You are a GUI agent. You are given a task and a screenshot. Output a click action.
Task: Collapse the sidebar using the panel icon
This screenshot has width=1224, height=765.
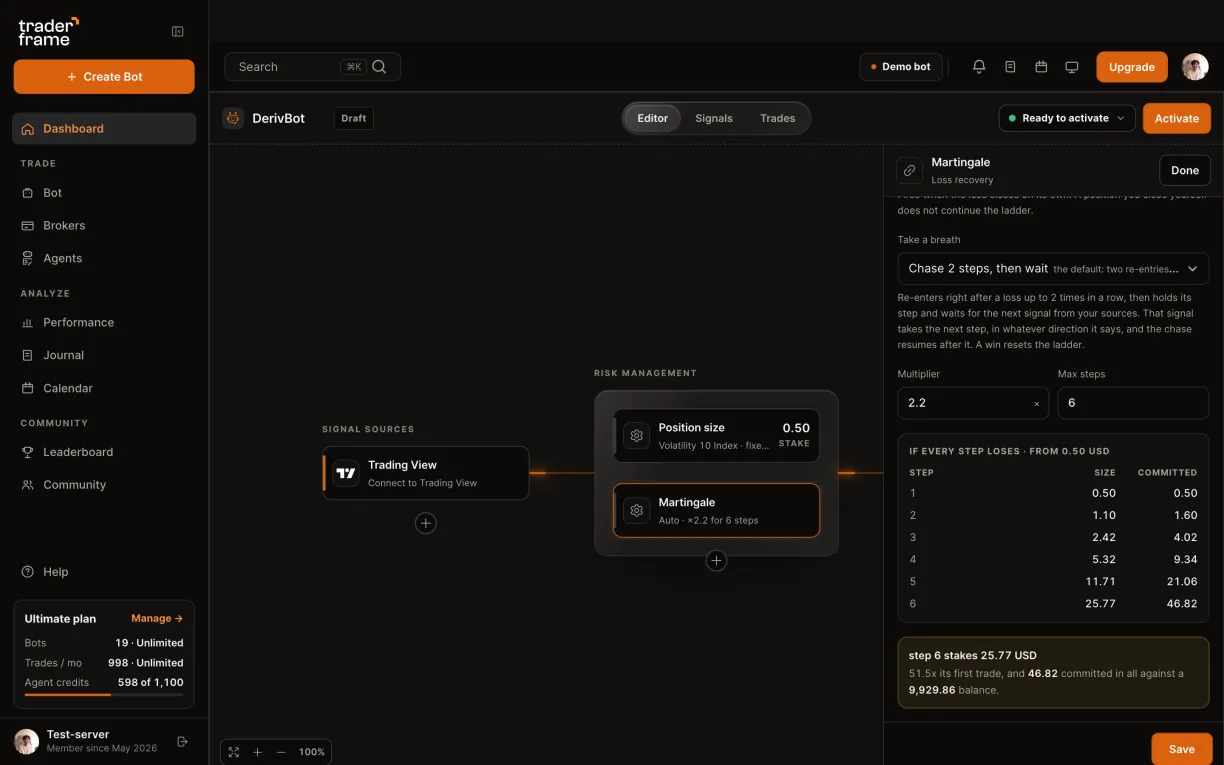pyautogui.click(x=178, y=32)
